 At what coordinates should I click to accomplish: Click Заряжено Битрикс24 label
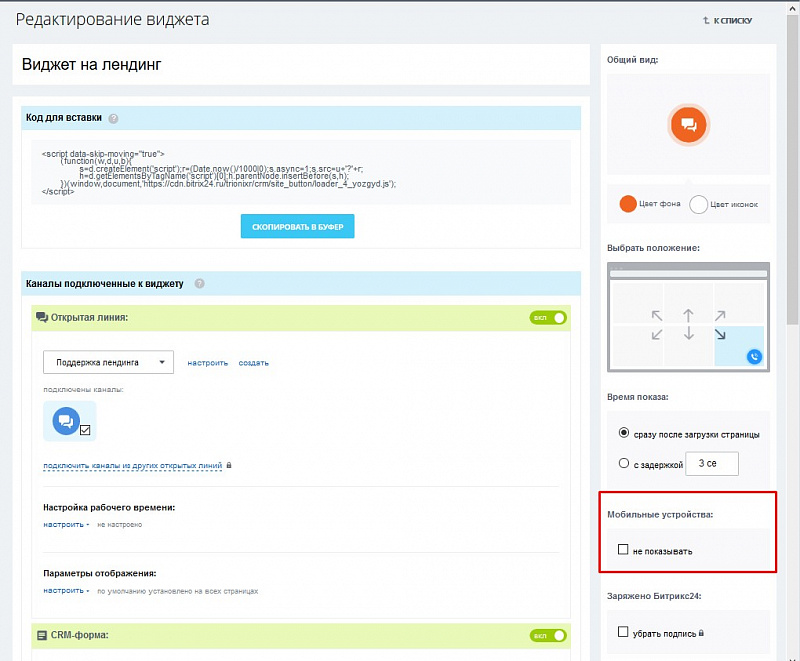[654, 596]
